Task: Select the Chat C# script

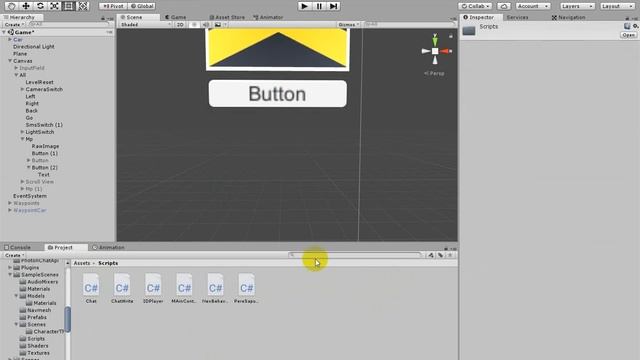Action: point(91,289)
